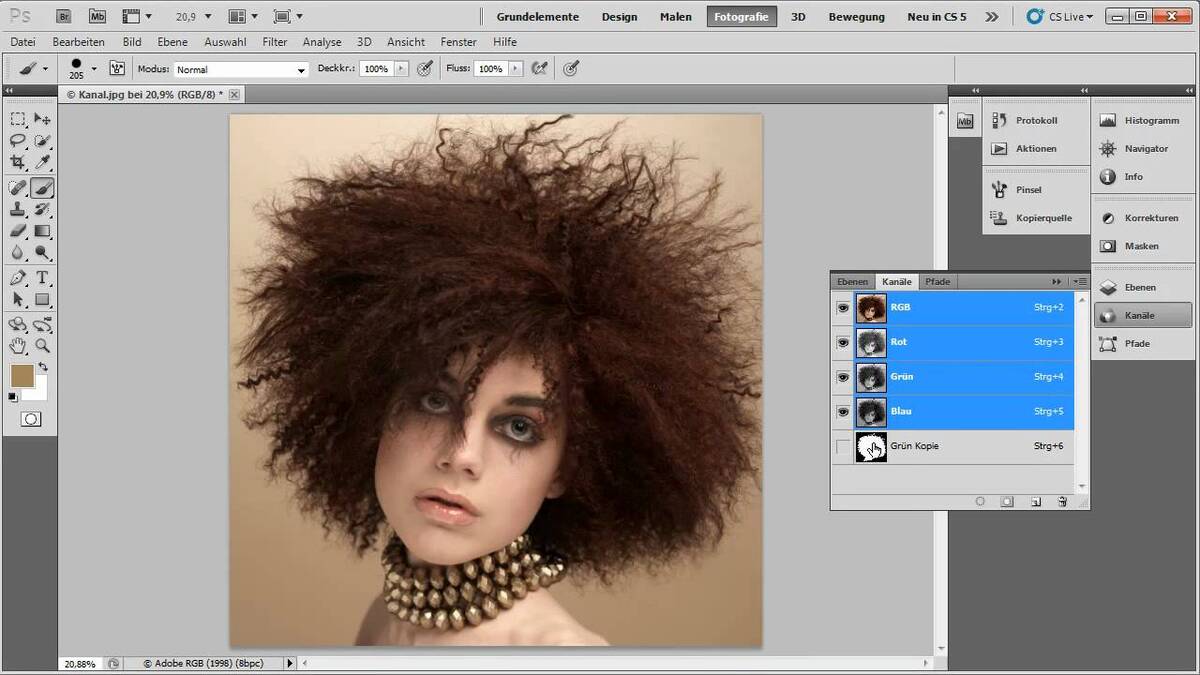Hide the RGB channel
Viewport: 1200px width, 675px height.
[x=842, y=307]
